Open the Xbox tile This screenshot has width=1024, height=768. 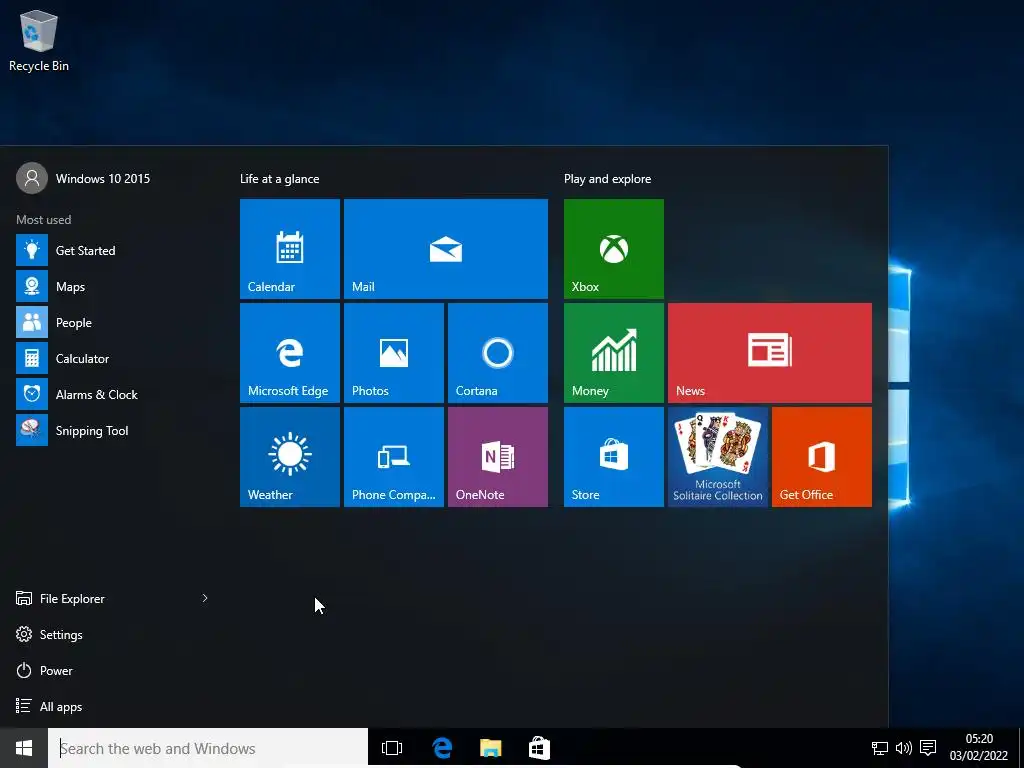click(614, 249)
